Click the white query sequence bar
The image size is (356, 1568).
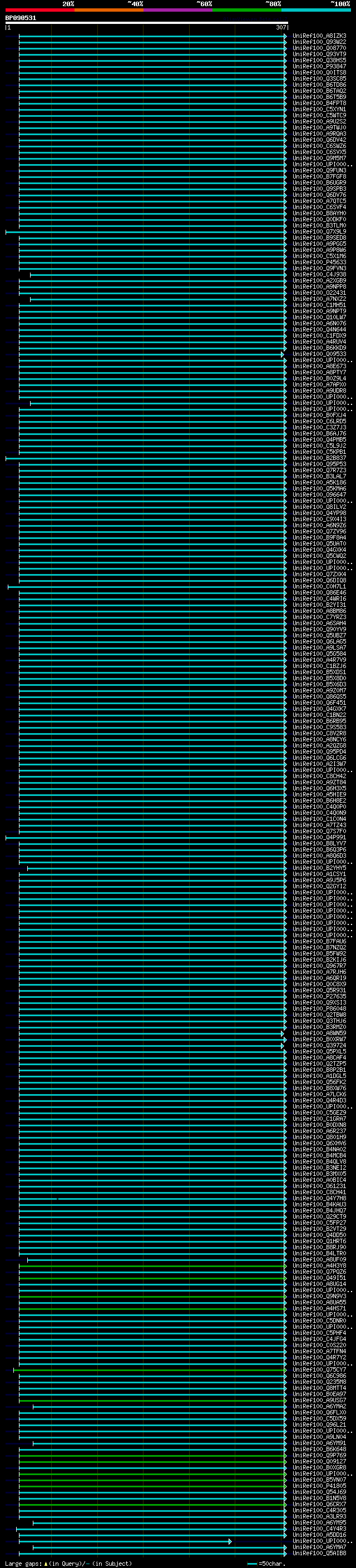[147, 23]
